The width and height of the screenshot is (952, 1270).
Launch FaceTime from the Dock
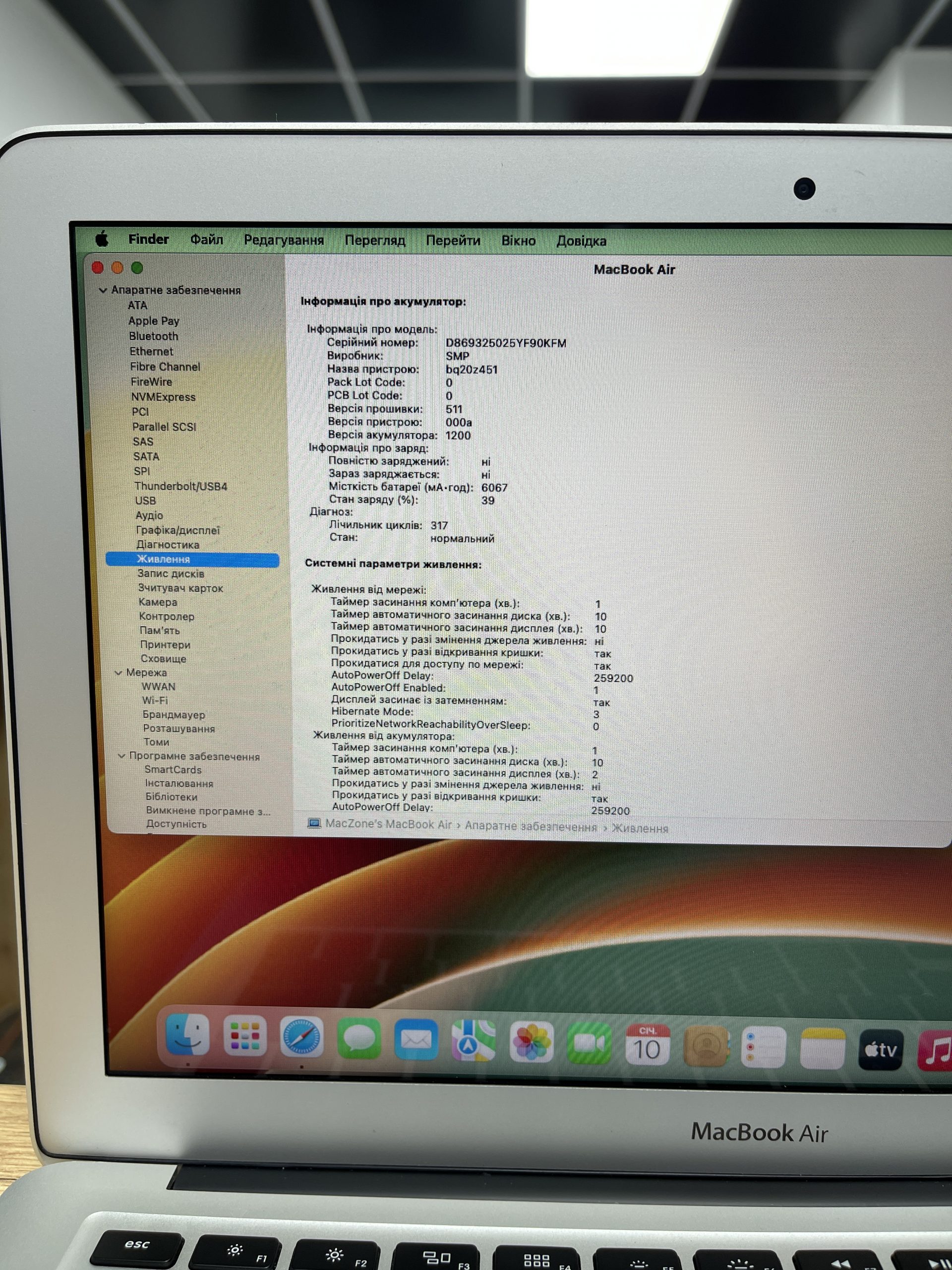590,1044
